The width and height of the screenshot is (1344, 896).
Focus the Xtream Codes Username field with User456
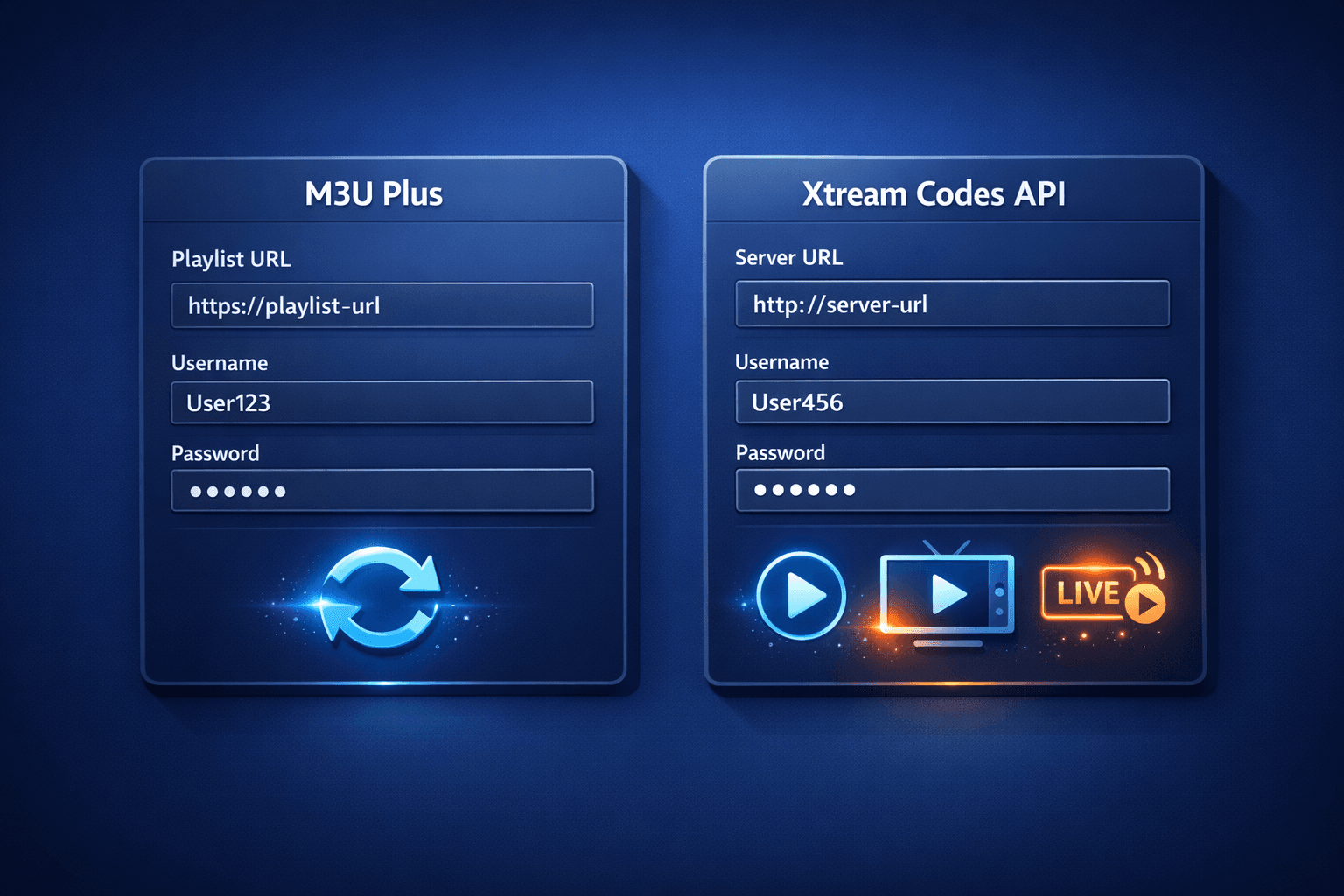[952, 402]
